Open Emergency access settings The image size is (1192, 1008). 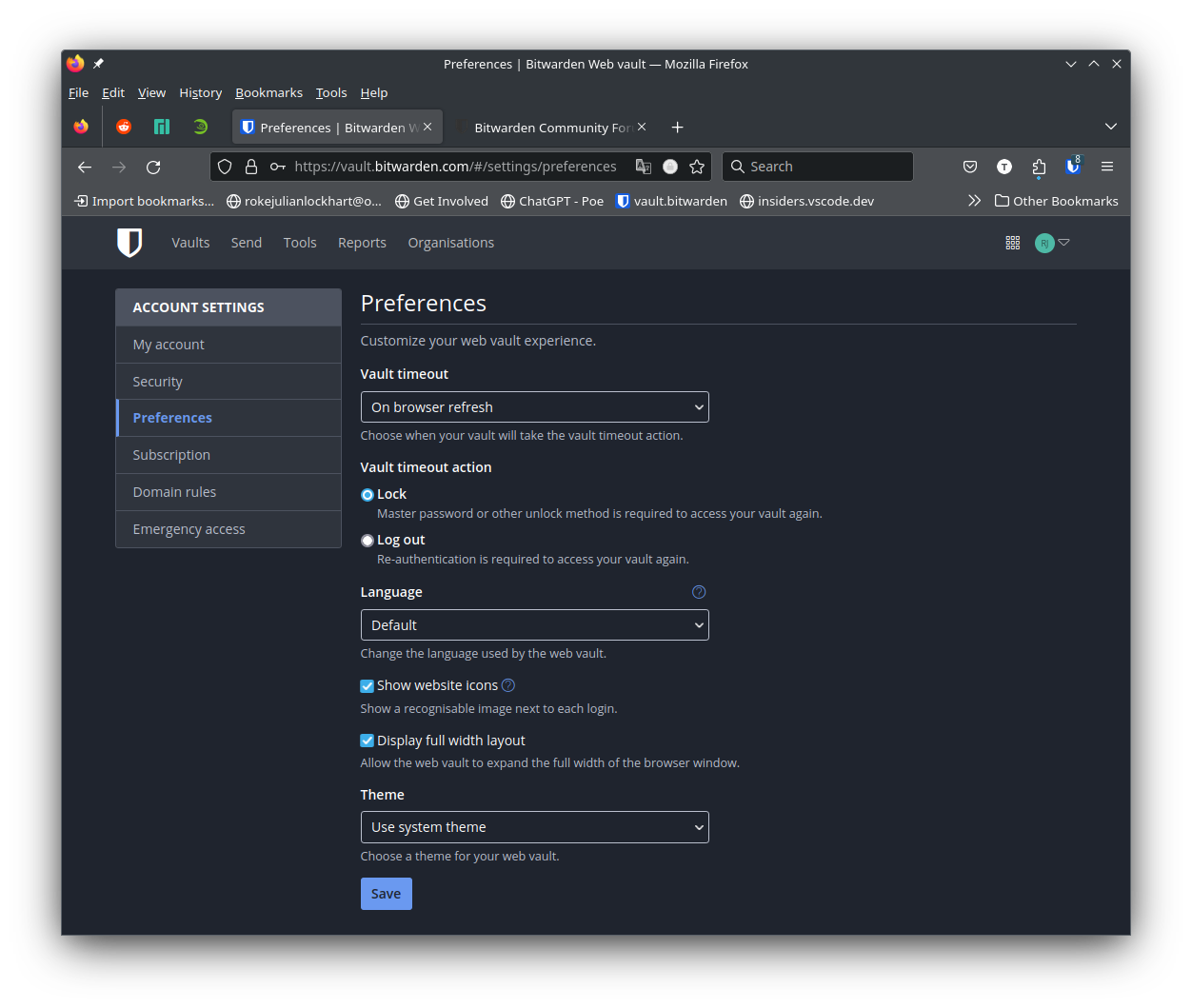228,529
